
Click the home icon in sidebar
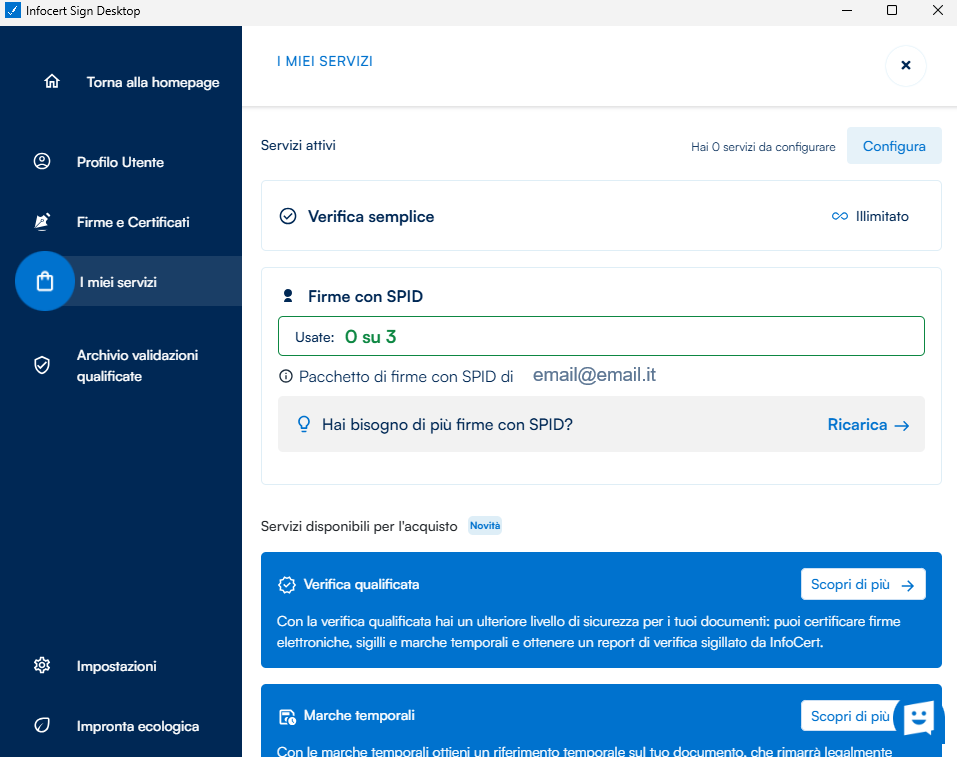52,81
